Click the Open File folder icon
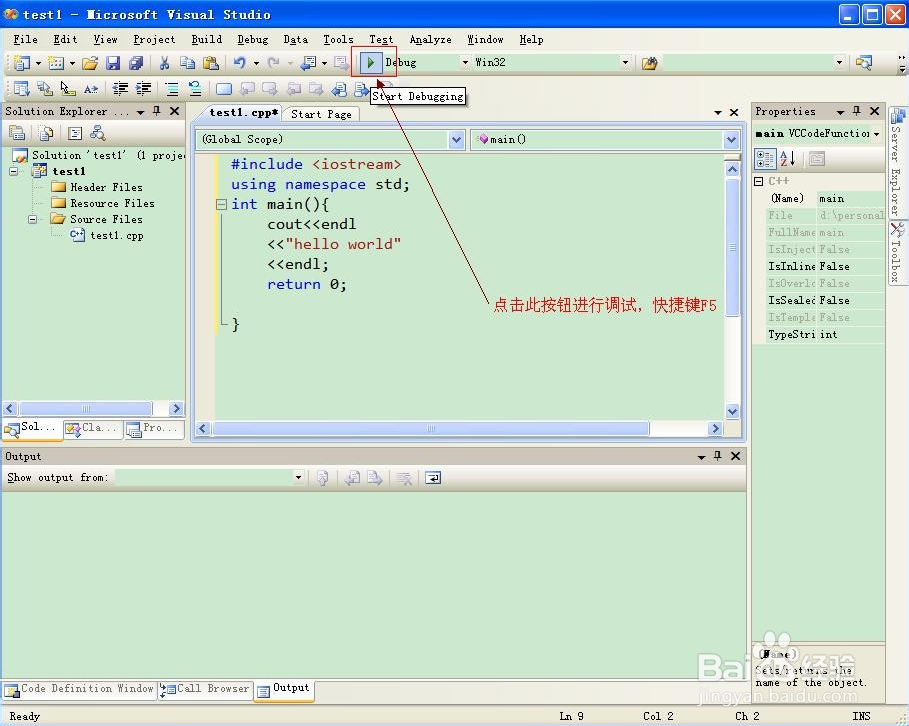 (90, 63)
